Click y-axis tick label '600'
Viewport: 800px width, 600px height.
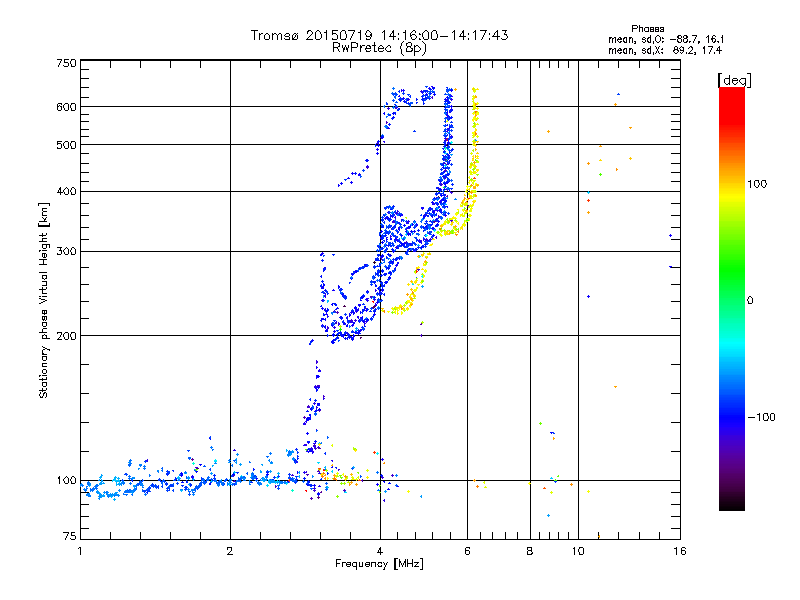click(x=66, y=107)
